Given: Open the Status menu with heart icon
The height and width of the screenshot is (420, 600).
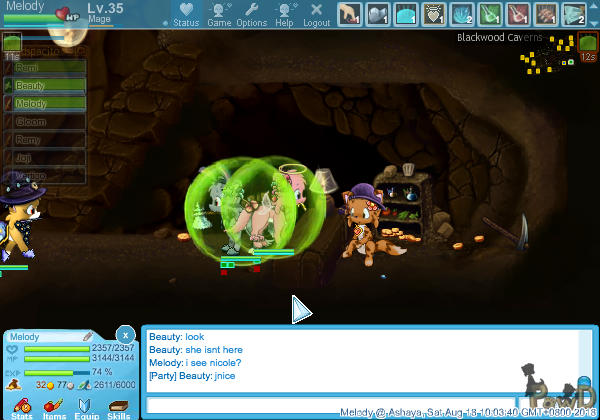Looking at the screenshot, I should (185, 13).
